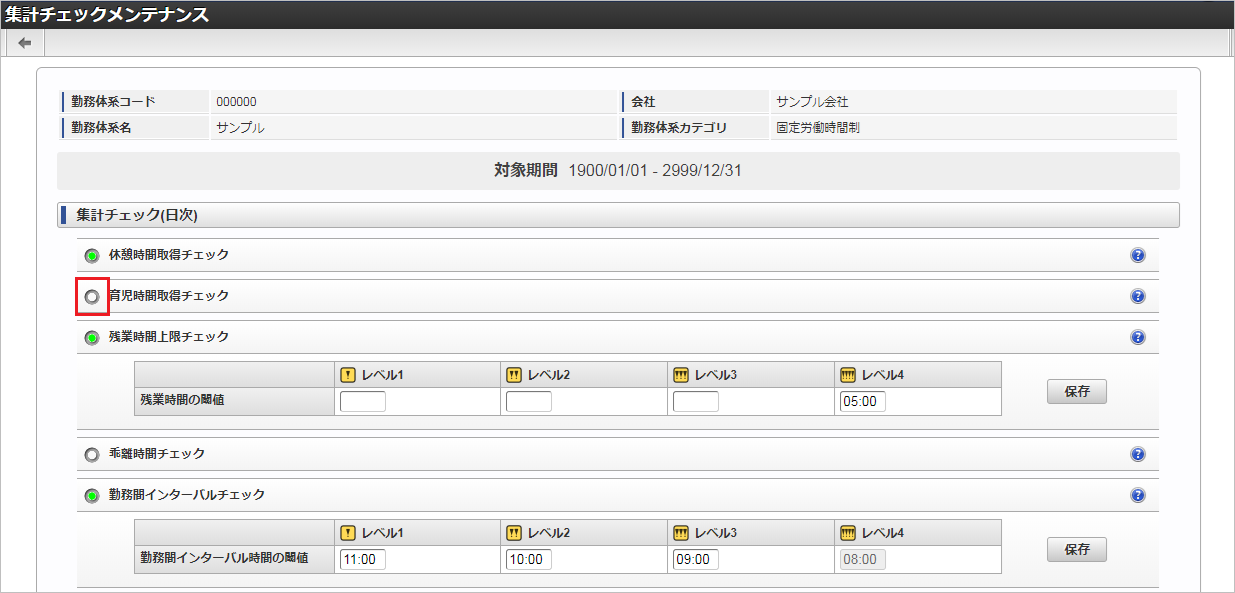Click レベル1 warning icon in 勤務間インターバル table
Viewport: 1235px width, 593px height.
click(x=348, y=532)
